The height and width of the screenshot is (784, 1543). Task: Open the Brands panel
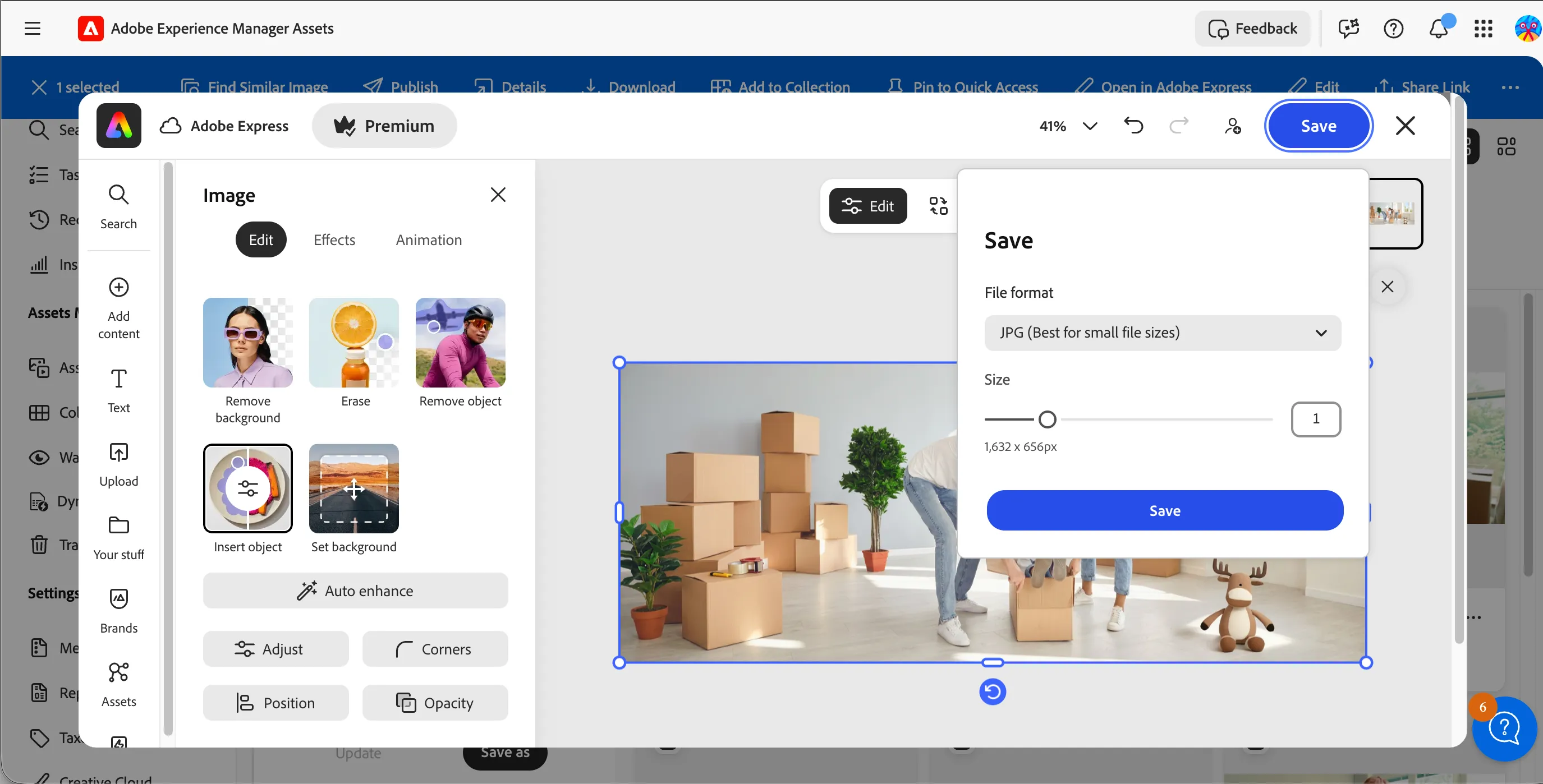tap(118, 612)
